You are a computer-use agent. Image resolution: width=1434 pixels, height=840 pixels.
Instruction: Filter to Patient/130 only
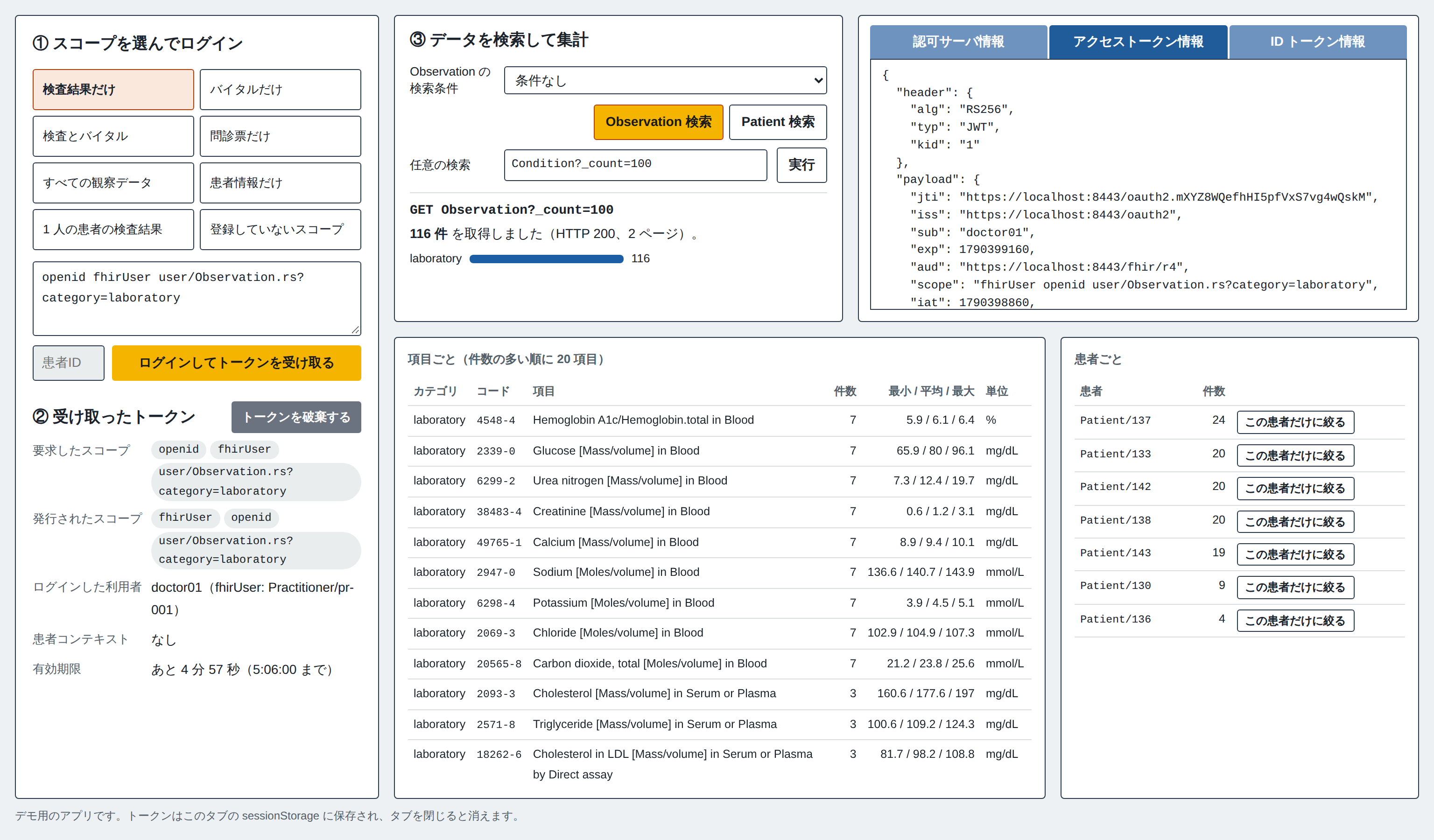(1295, 588)
